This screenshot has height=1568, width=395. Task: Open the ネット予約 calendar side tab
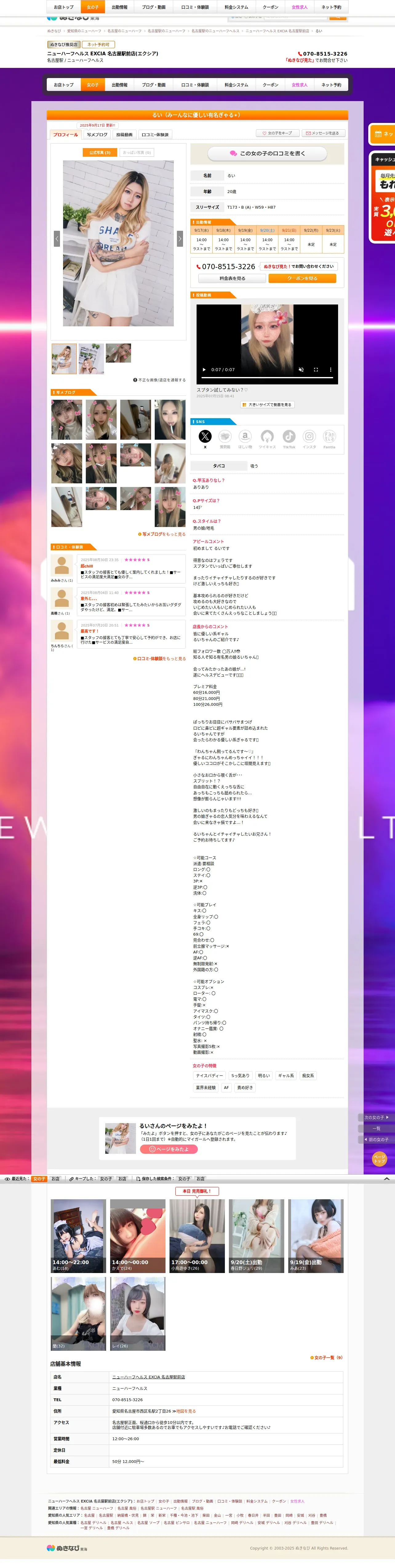382,134
